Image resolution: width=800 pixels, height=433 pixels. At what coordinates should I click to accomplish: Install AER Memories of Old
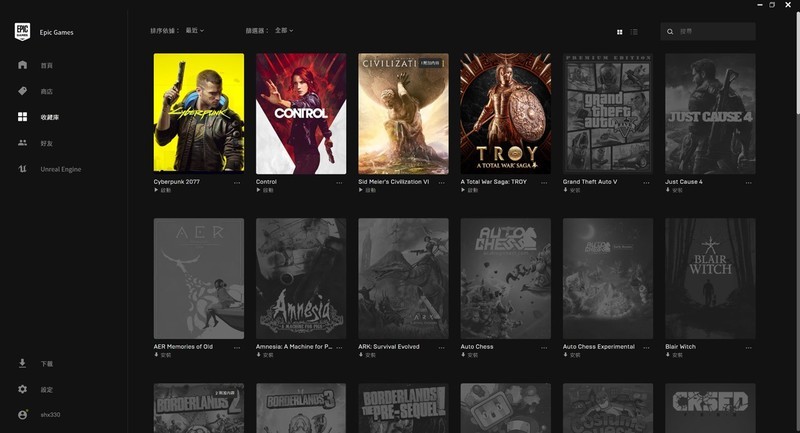click(x=162, y=355)
